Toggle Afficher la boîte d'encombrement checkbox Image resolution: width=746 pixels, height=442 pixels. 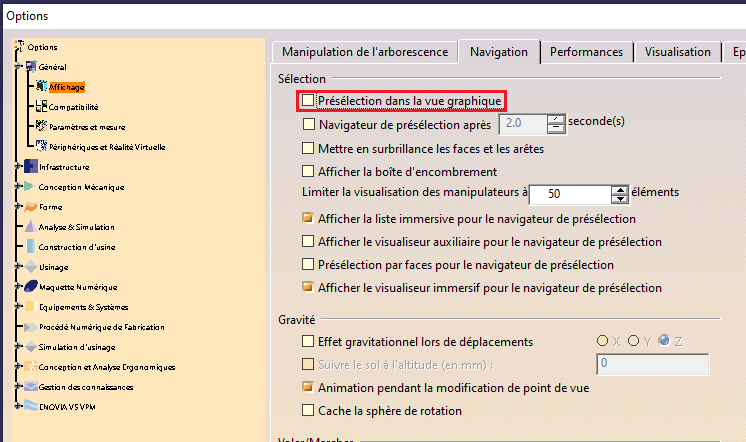coord(308,170)
